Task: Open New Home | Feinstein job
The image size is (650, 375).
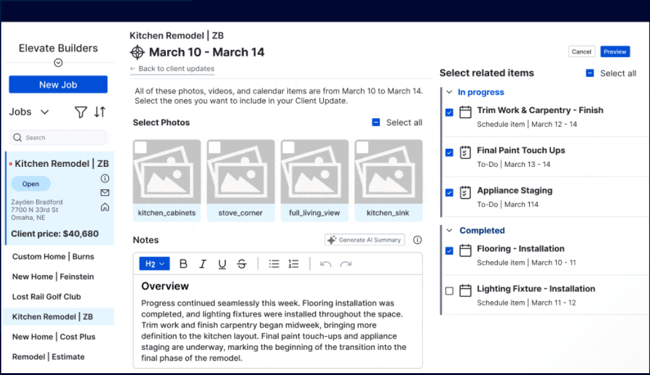Action: point(53,277)
